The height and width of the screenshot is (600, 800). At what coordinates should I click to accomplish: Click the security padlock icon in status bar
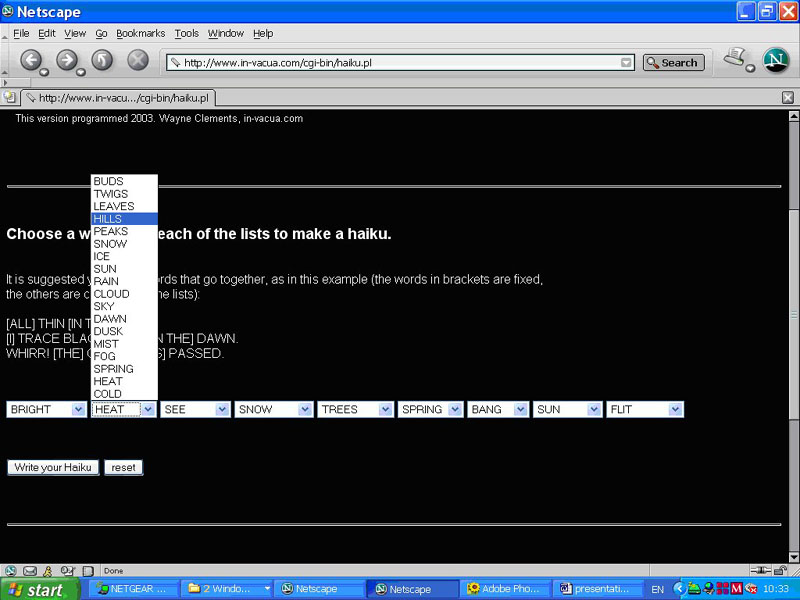tap(780, 570)
